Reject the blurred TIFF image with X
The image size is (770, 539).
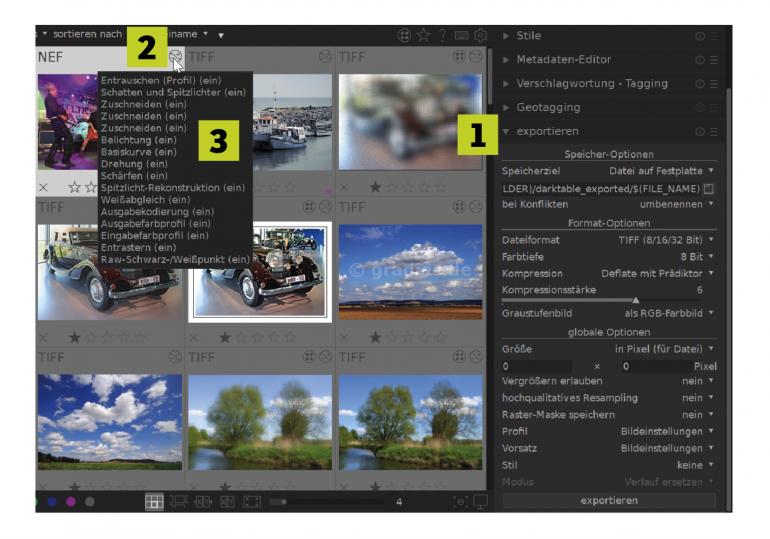[344, 187]
